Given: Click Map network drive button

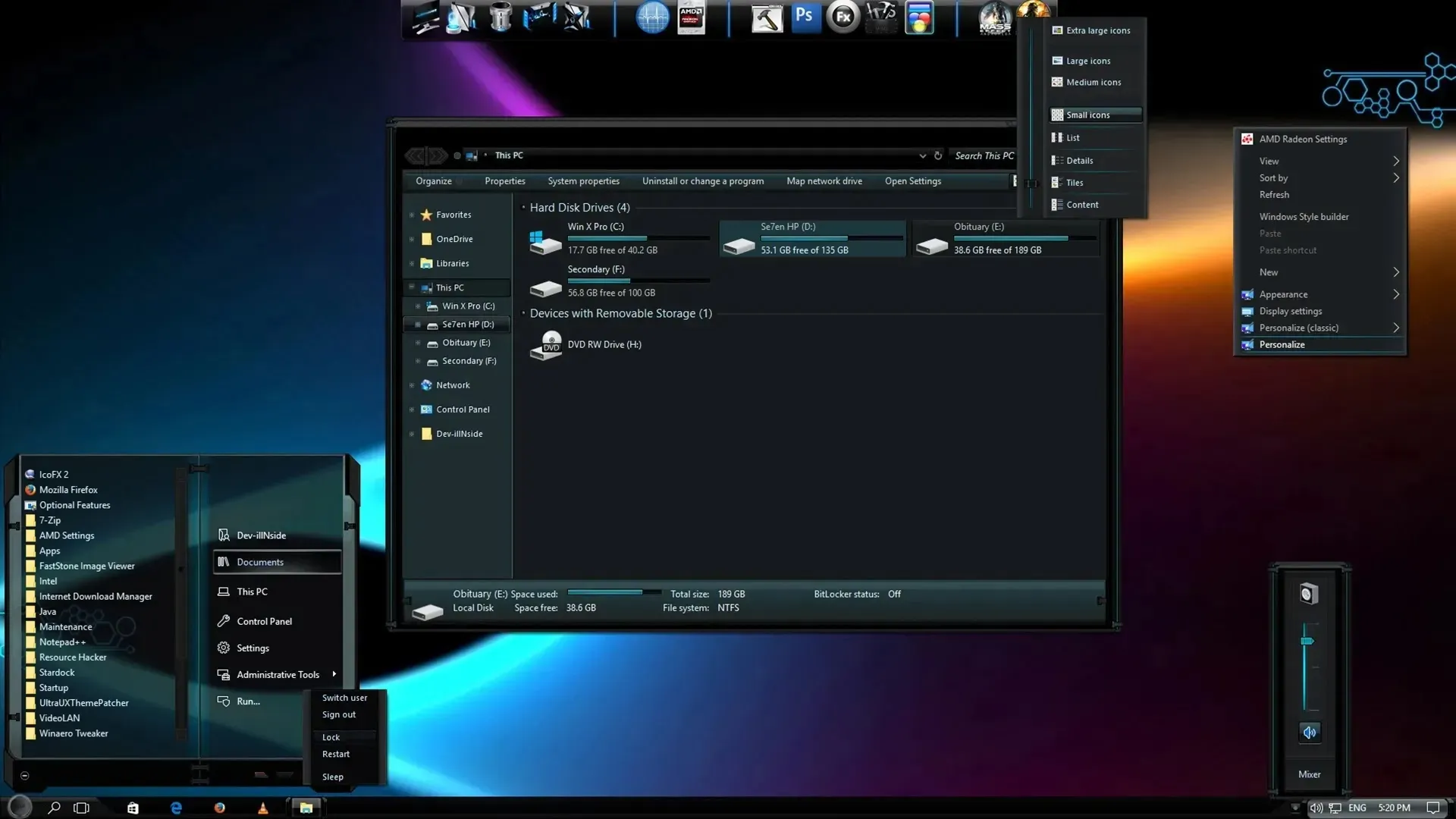Looking at the screenshot, I should pyautogui.click(x=824, y=181).
